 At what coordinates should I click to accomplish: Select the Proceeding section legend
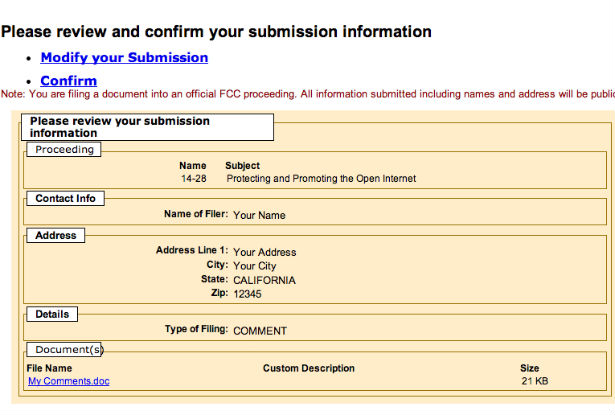coord(64,150)
